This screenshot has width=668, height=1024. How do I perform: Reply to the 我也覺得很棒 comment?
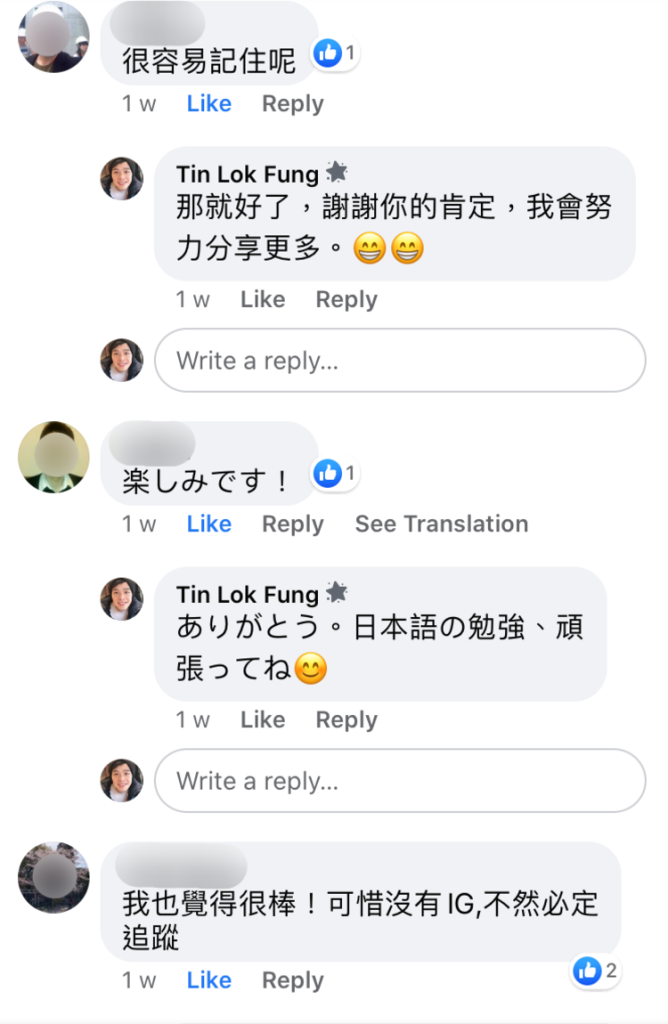click(292, 981)
